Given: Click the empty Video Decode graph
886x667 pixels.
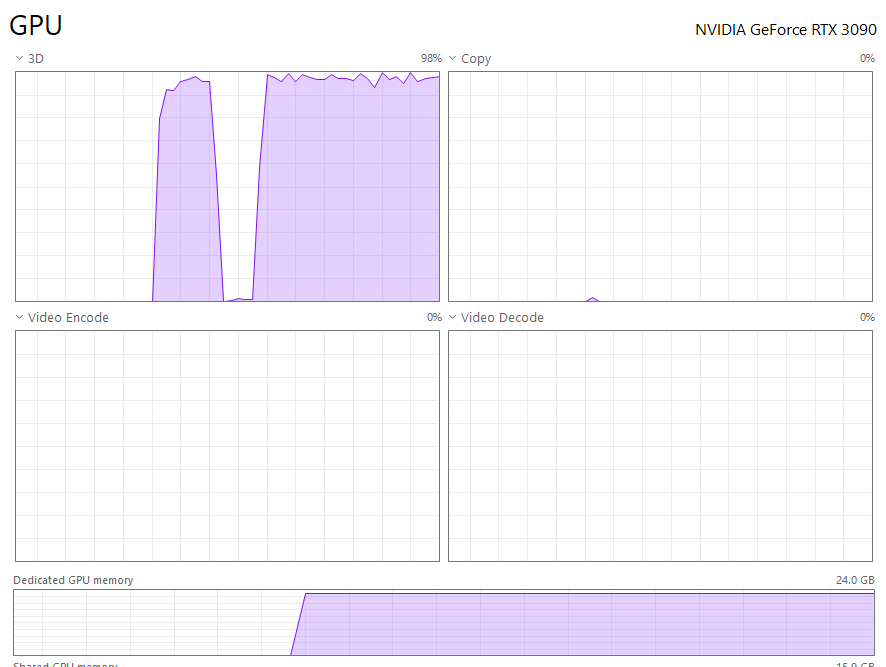Looking at the screenshot, I should click(x=660, y=446).
